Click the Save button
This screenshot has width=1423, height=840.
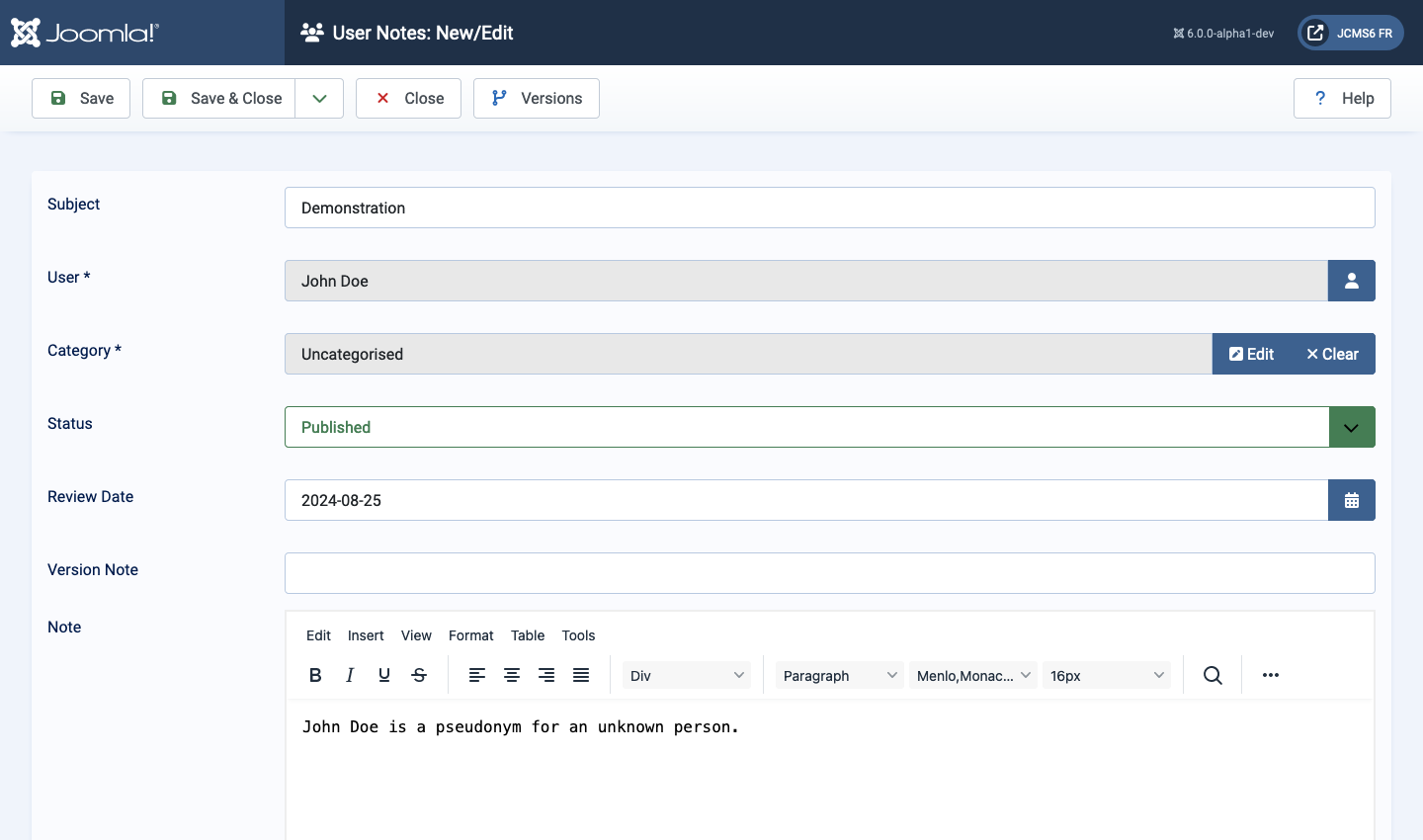click(81, 98)
